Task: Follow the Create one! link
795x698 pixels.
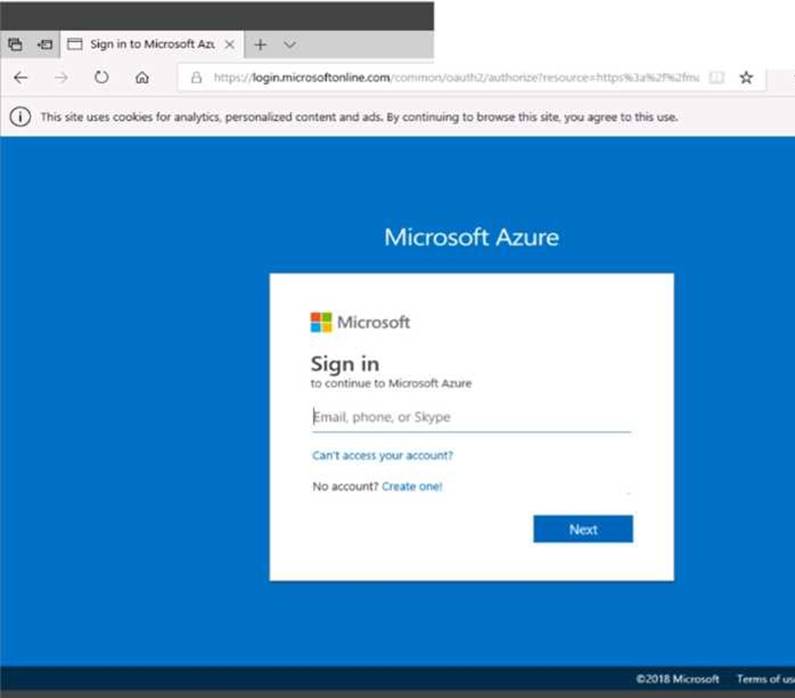Action: pyautogui.click(x=412, y=487)
